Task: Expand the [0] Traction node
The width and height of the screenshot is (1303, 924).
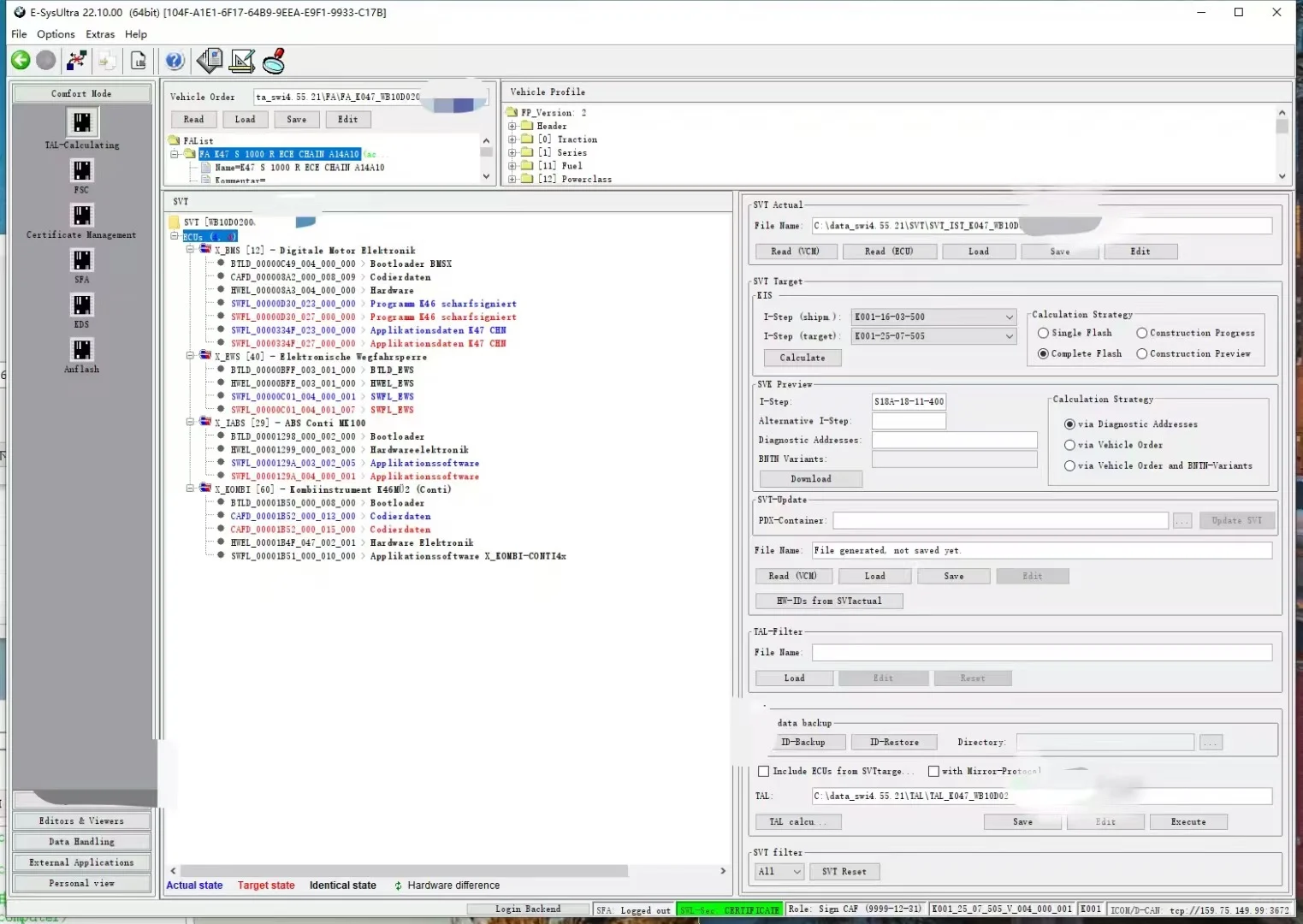Action: [512, 139]
